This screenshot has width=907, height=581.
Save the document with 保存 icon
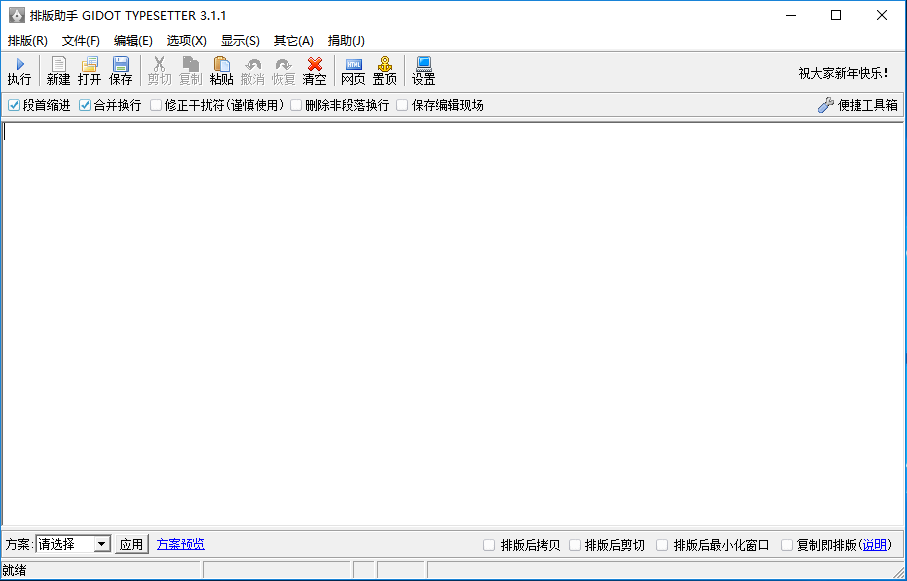(120, 69)
